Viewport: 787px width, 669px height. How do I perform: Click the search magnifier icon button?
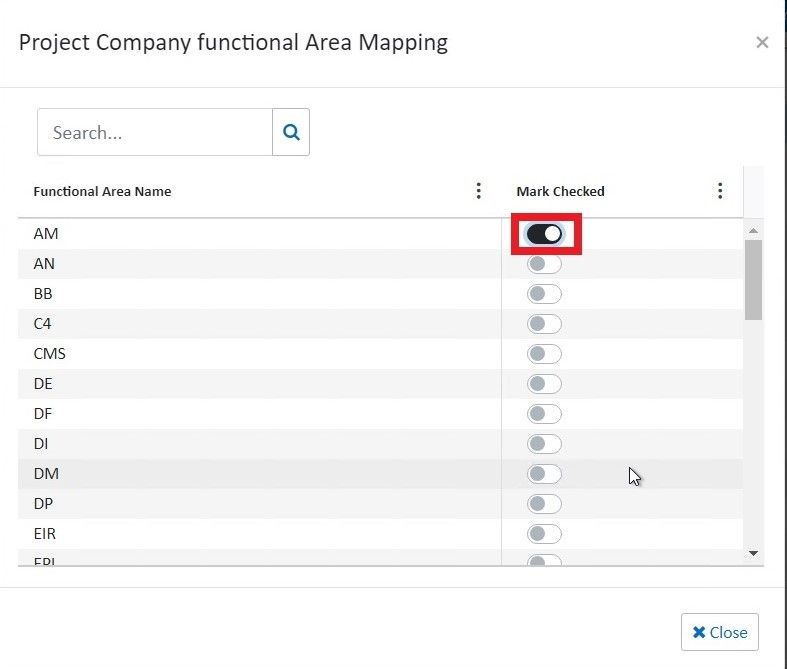pyautogui.click(x=291, y=132)
